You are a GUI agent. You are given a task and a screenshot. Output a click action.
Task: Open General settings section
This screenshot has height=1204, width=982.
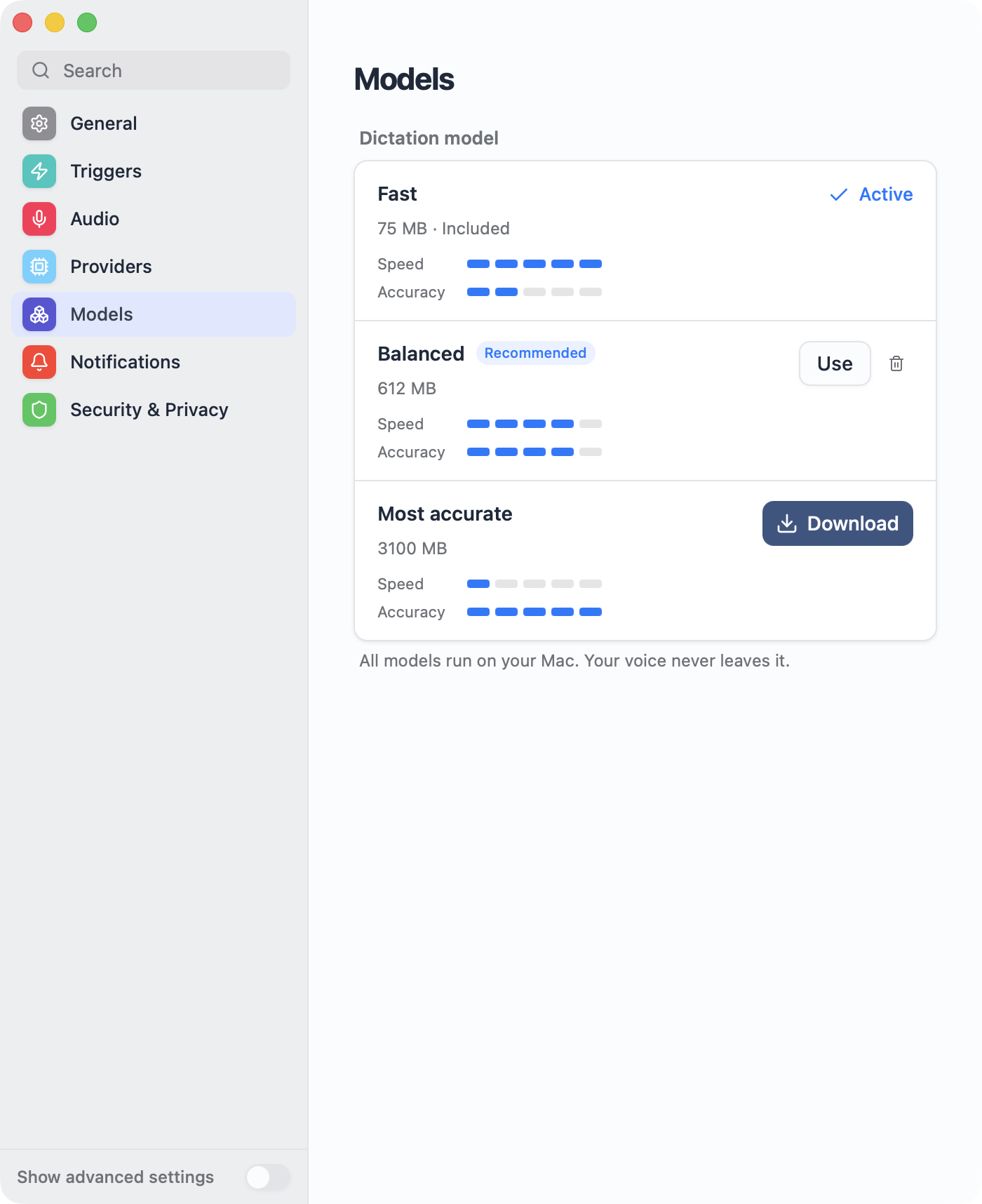click(x=154, y=123)
